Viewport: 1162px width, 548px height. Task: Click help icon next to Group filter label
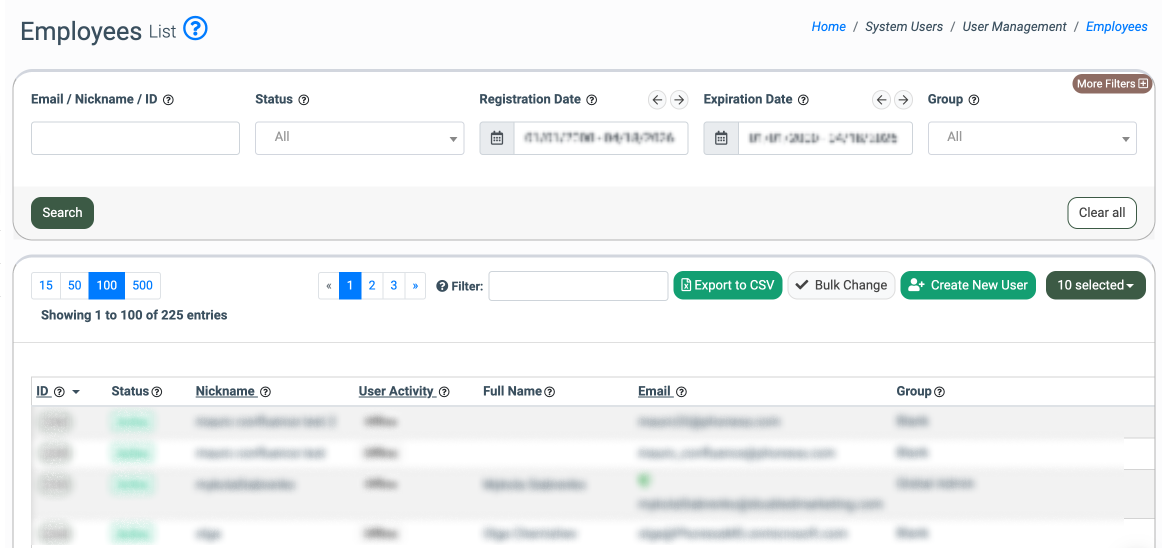[x=974, y=100]
